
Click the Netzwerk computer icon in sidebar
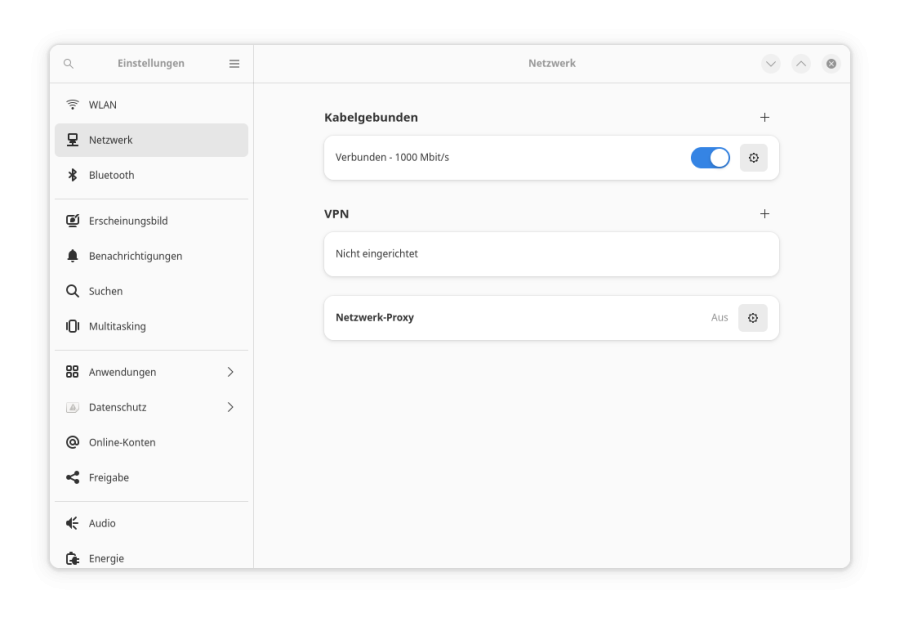(72, 140)
